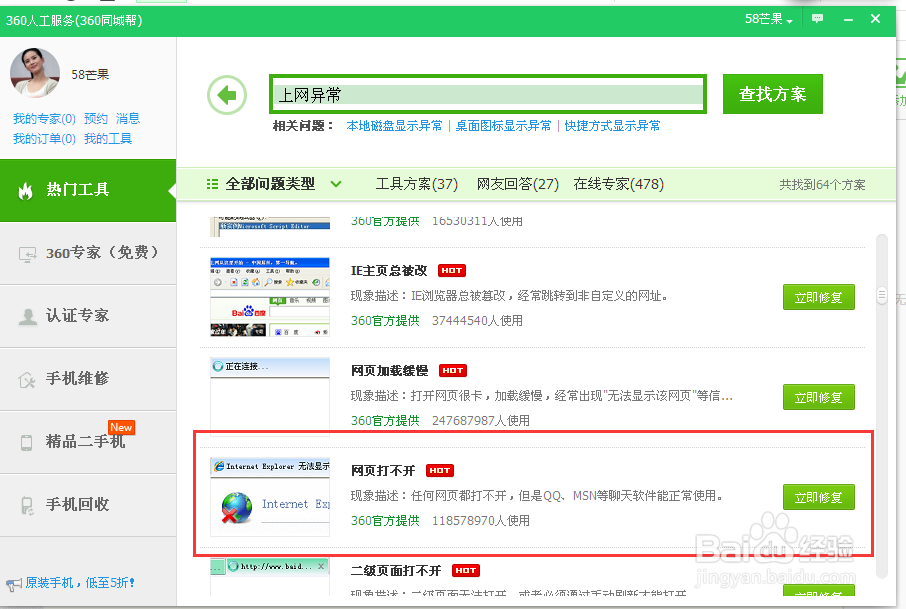Click the 二级页面打不开 thumbnail image
The height and width of the screenshot is (609, 906).
270,577
